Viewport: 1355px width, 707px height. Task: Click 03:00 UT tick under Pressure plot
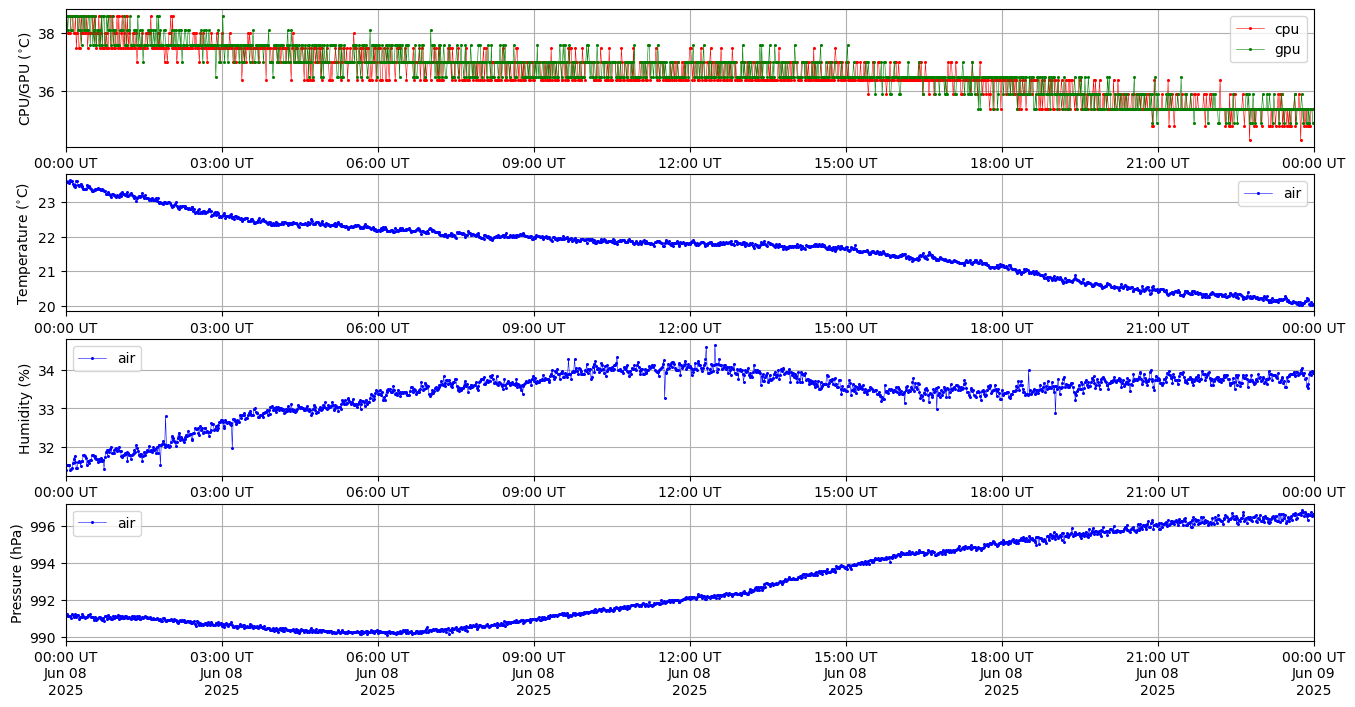221,657
